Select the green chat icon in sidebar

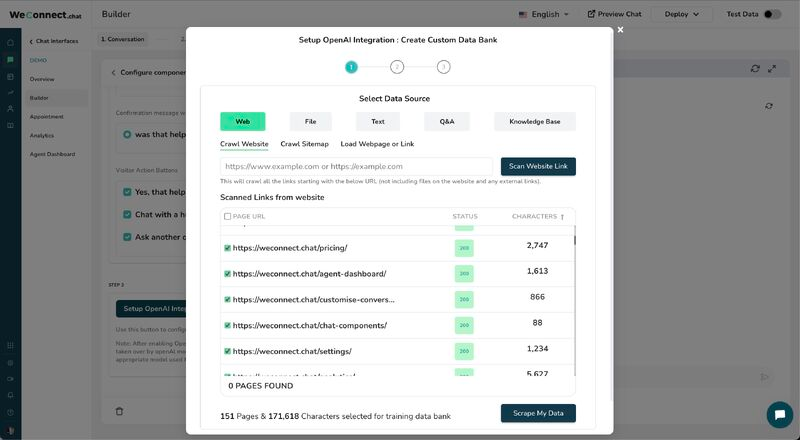pyautogui.click(x=10, y=60)
